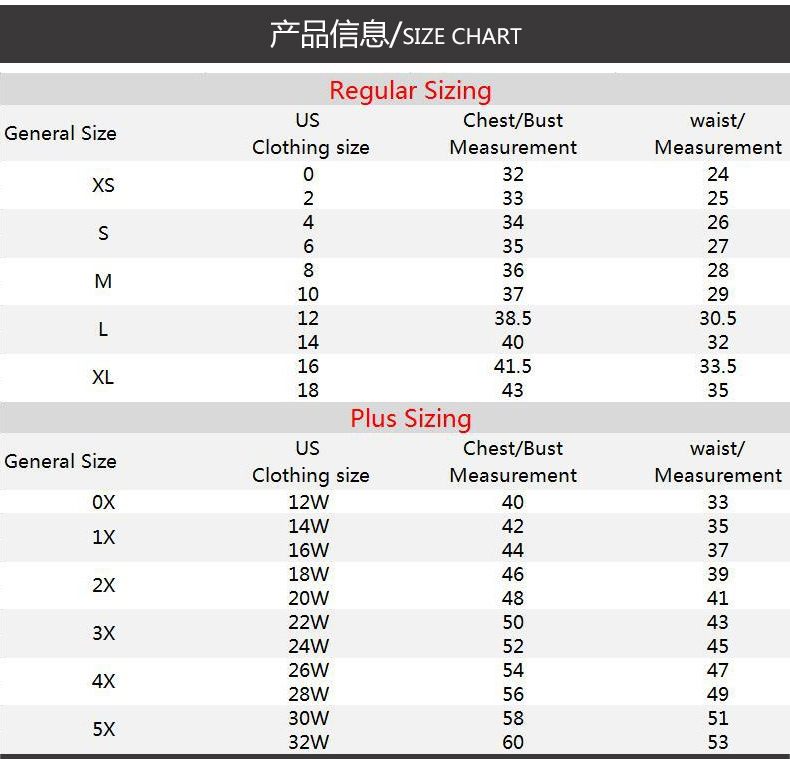This screenshot has height=759, width=790.
Task: Click the 4X plus size label
Action: click(103, 682)
